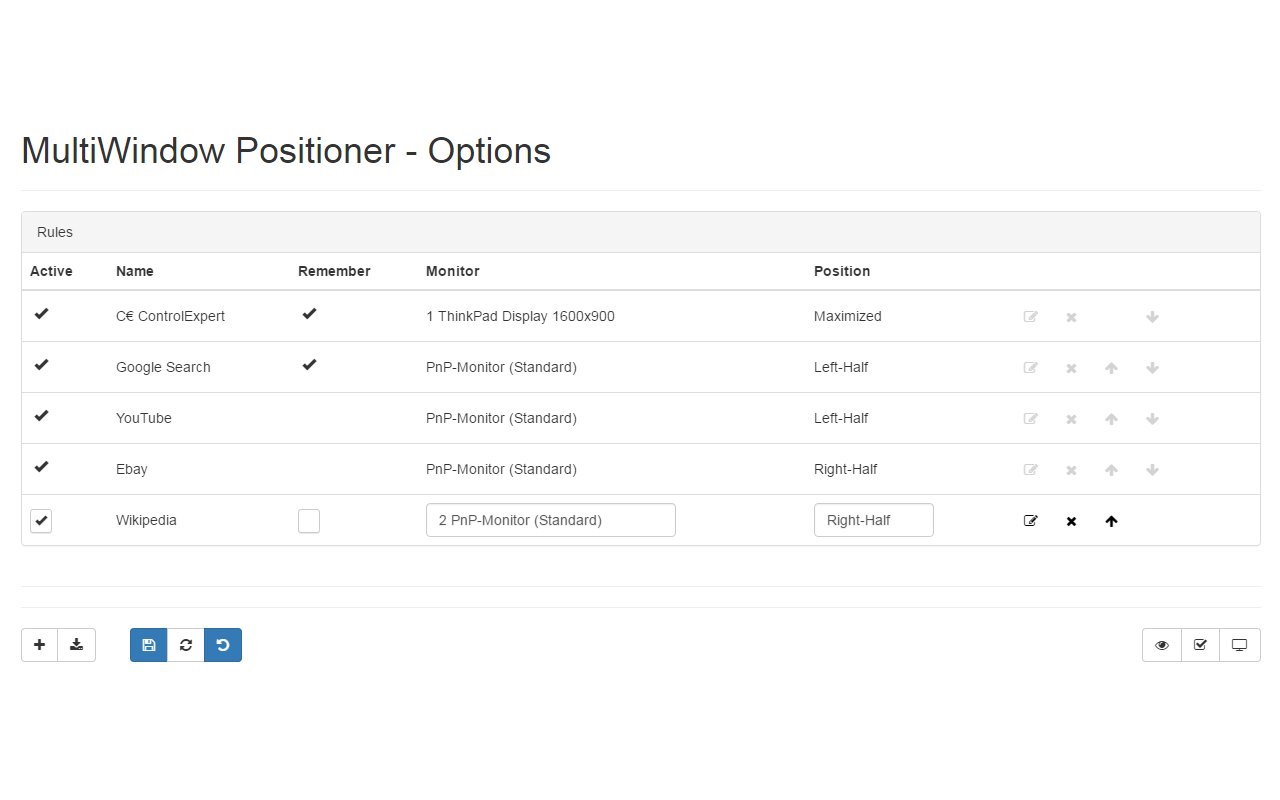Image resolution: width=1280 pixels, height=800 pixels.
Task: Toggle the Active checkmark for Ebay
Action: point(41,467)
